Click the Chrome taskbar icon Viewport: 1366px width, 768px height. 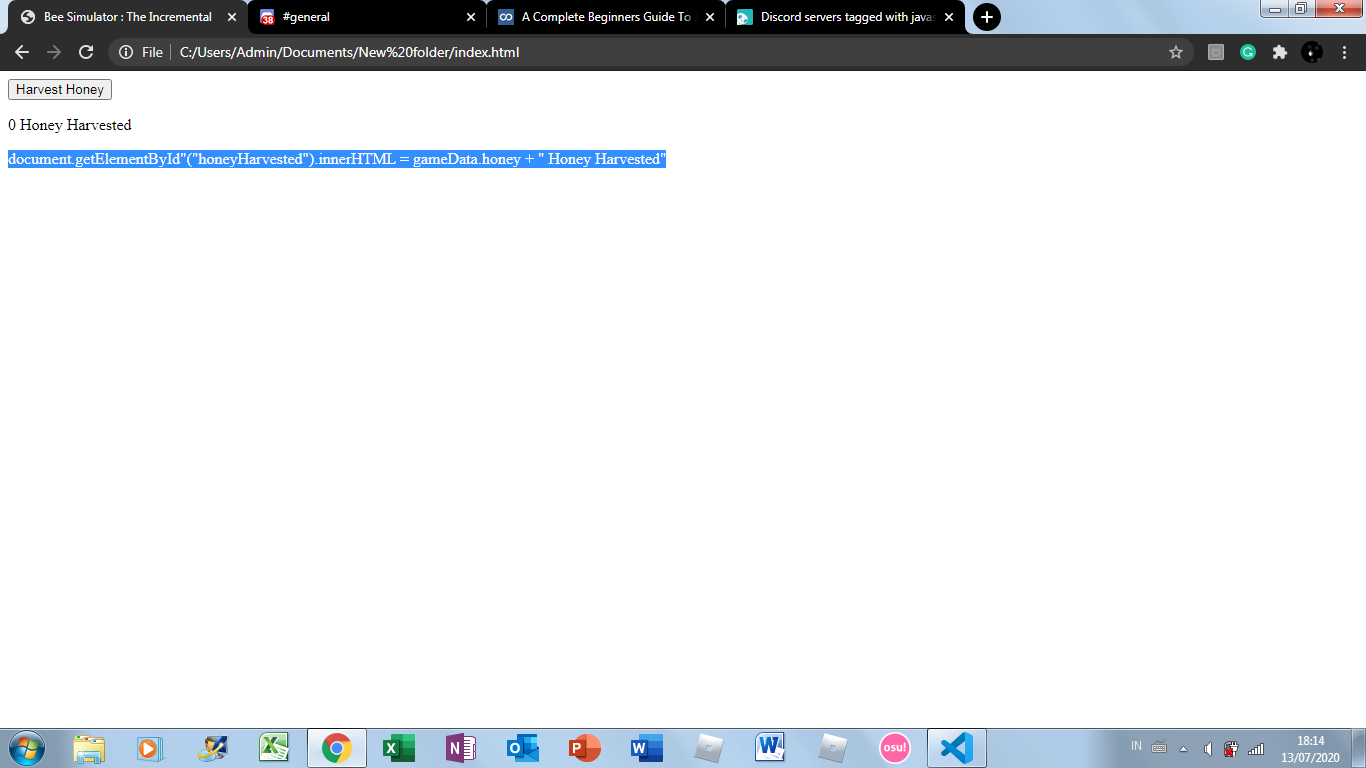coord(337,748)
